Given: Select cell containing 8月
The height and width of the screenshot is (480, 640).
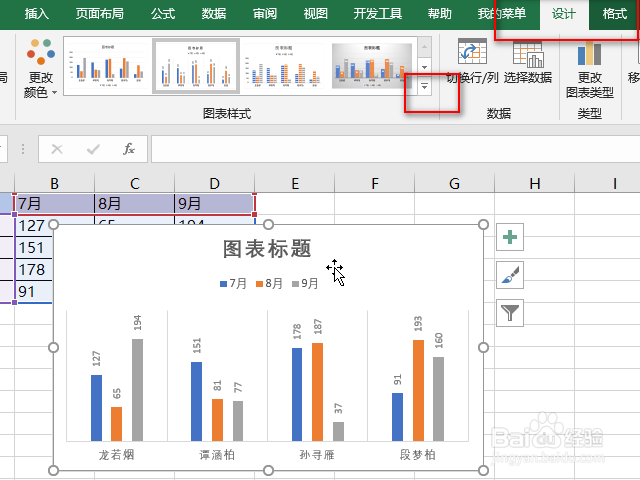Looking at the screenshot, I should (134, 203).
